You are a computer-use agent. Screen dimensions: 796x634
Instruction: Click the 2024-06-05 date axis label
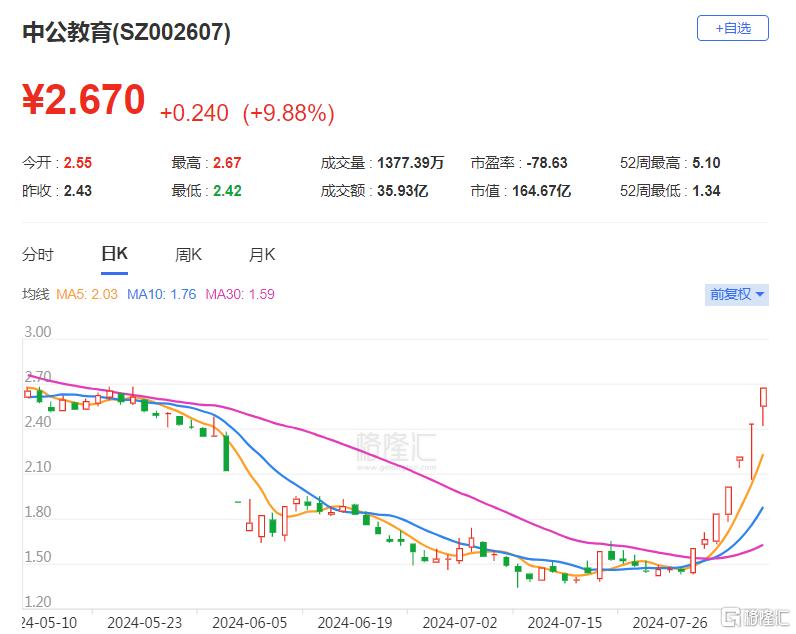250,622
